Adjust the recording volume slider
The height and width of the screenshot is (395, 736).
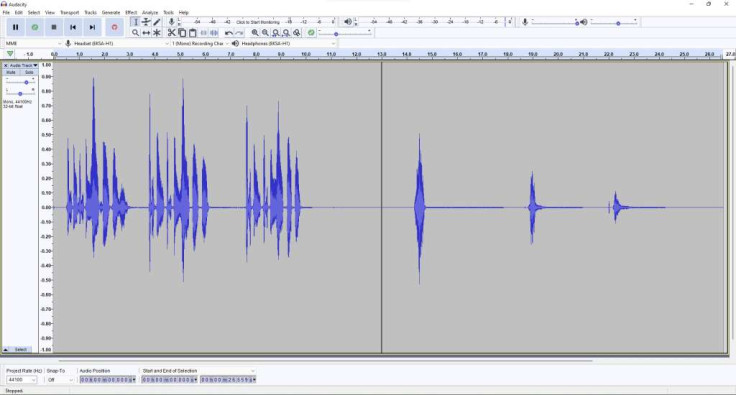click(556, 22)
